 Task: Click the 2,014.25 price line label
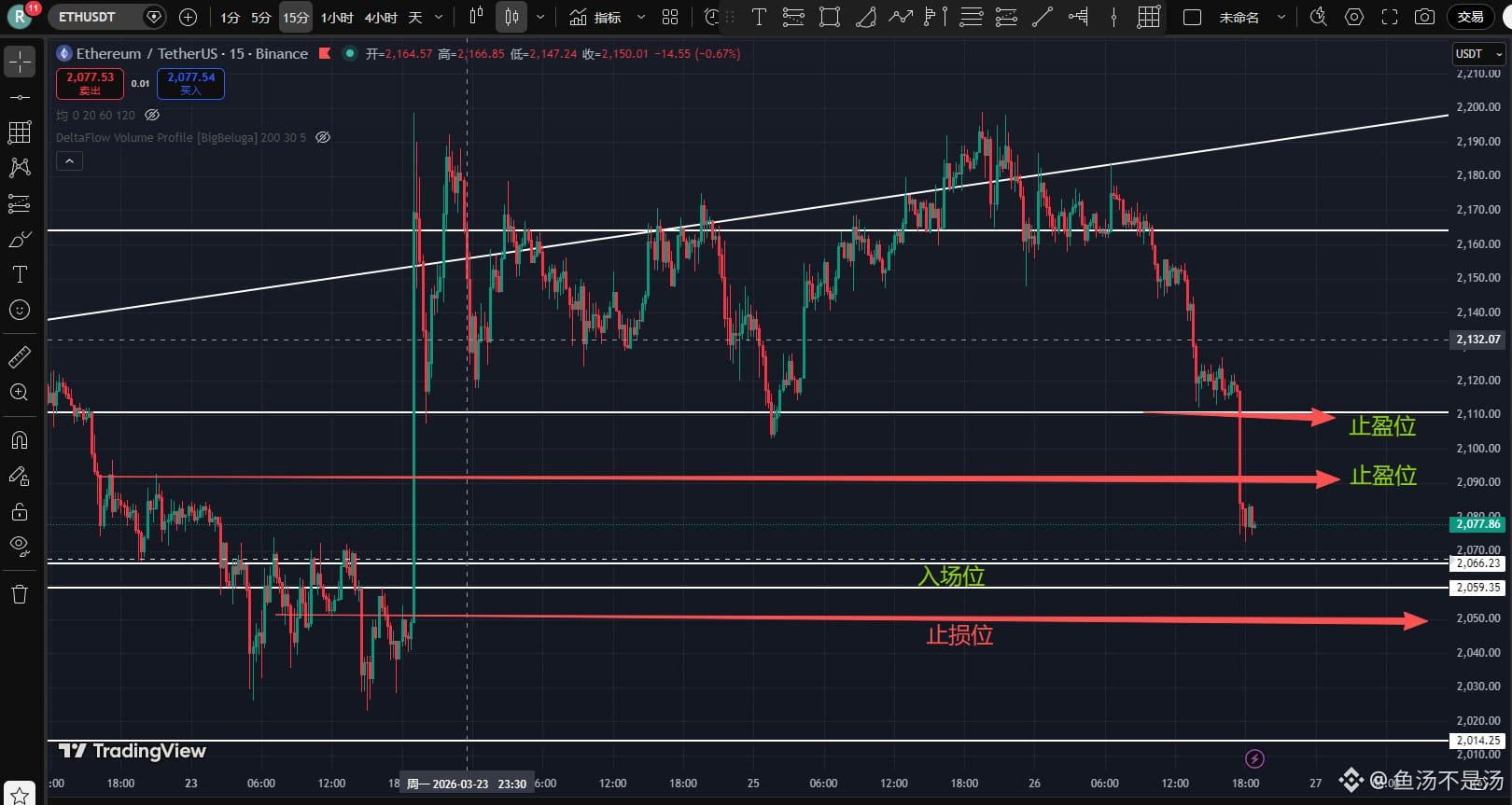tap(1478, 741)
